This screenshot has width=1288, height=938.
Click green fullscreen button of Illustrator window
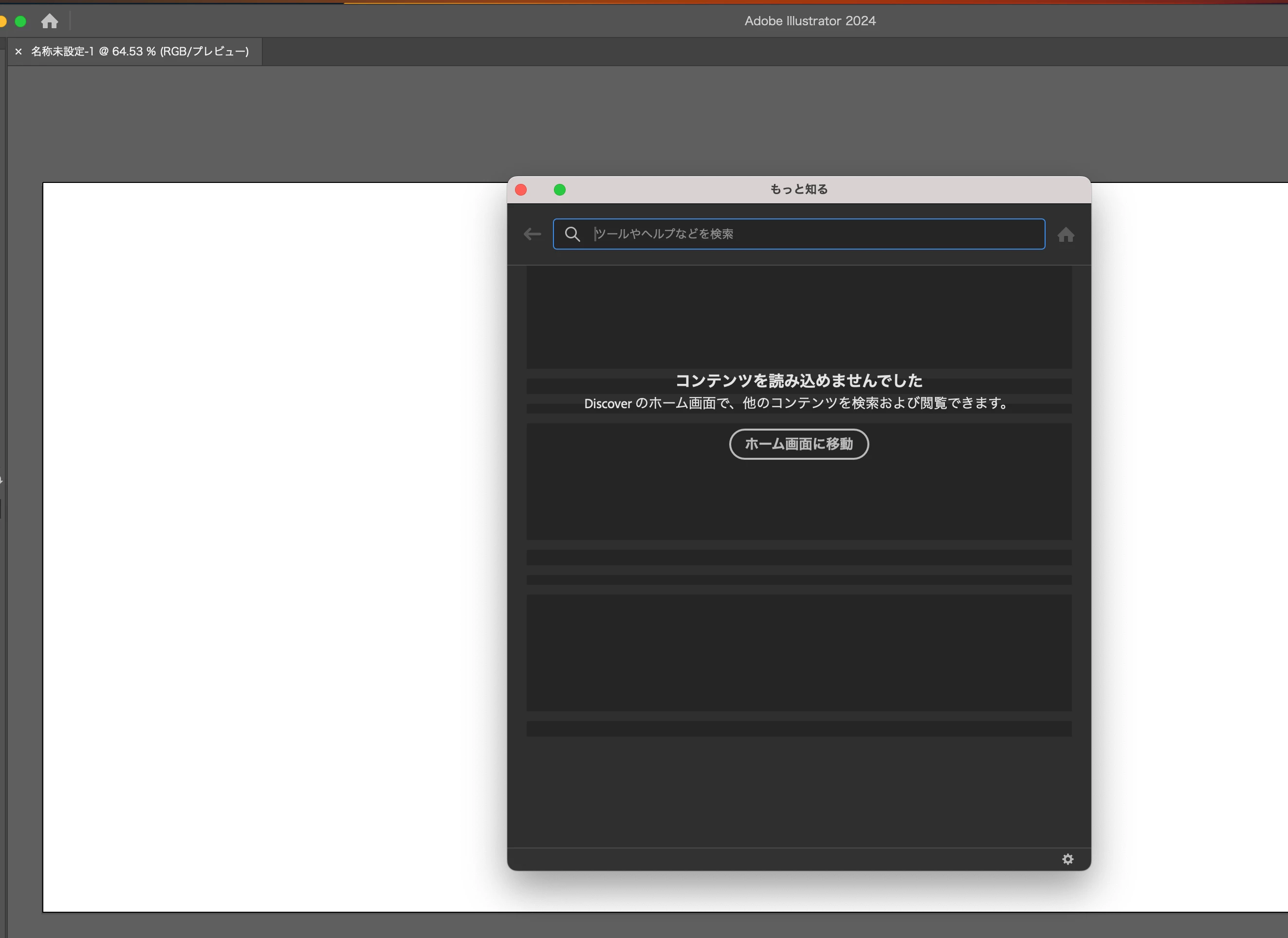[20, 21]
